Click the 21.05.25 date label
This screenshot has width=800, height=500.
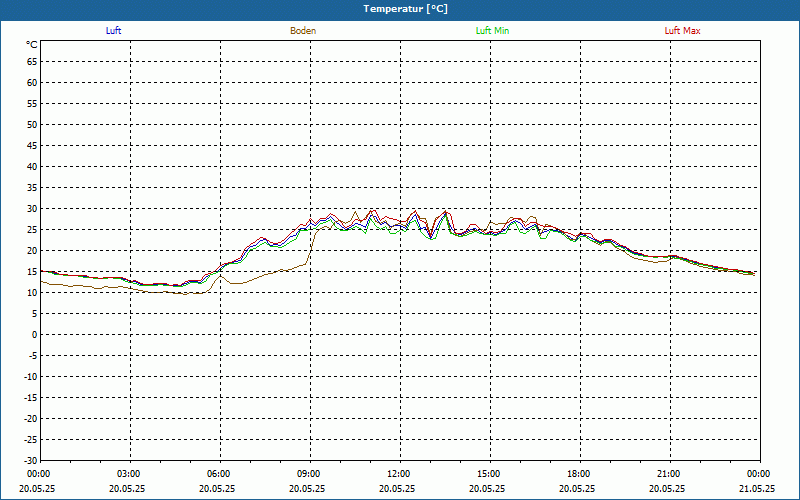click(757, 488)
